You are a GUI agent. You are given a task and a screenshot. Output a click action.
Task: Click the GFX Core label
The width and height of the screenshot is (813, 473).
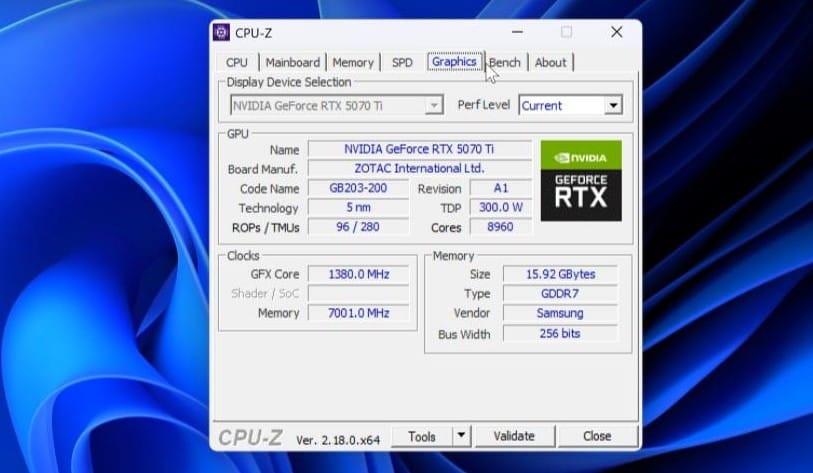click(x=275, y=274)
